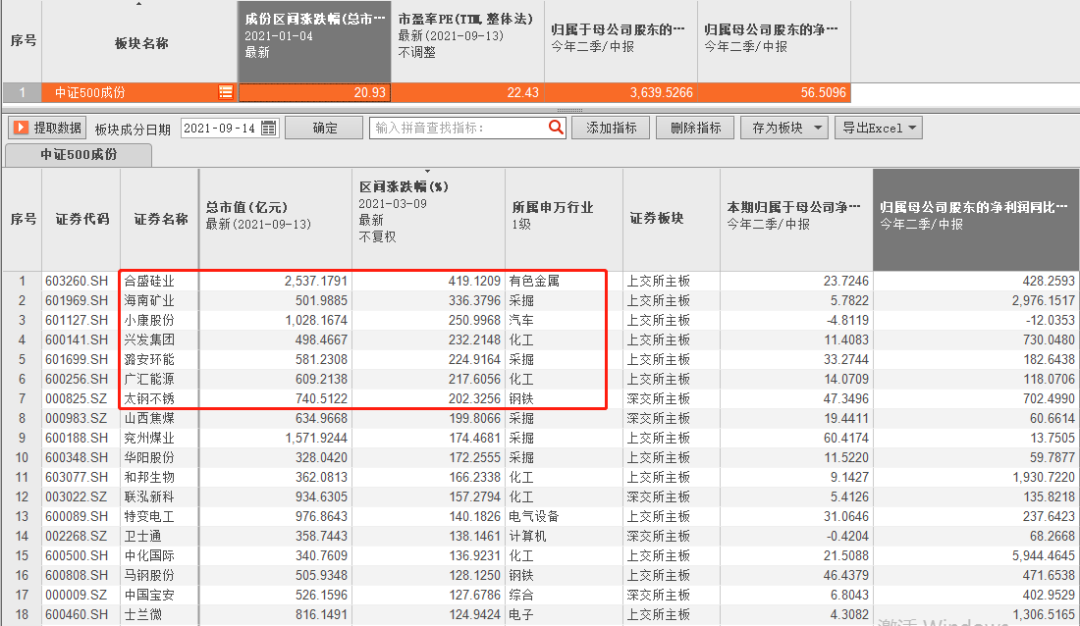Click the 归属母公司股东的净利润同比 lower table header
1080x626 pixels.
click(976, 220)
